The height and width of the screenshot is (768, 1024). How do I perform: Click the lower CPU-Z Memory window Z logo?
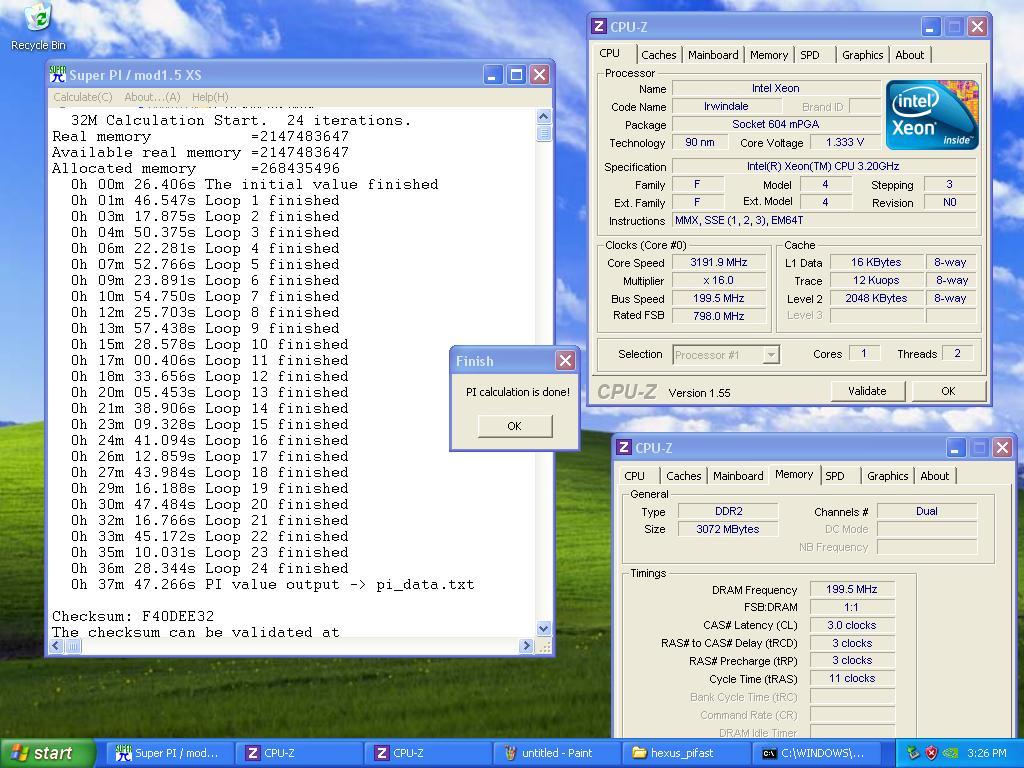tap(623, 447)
